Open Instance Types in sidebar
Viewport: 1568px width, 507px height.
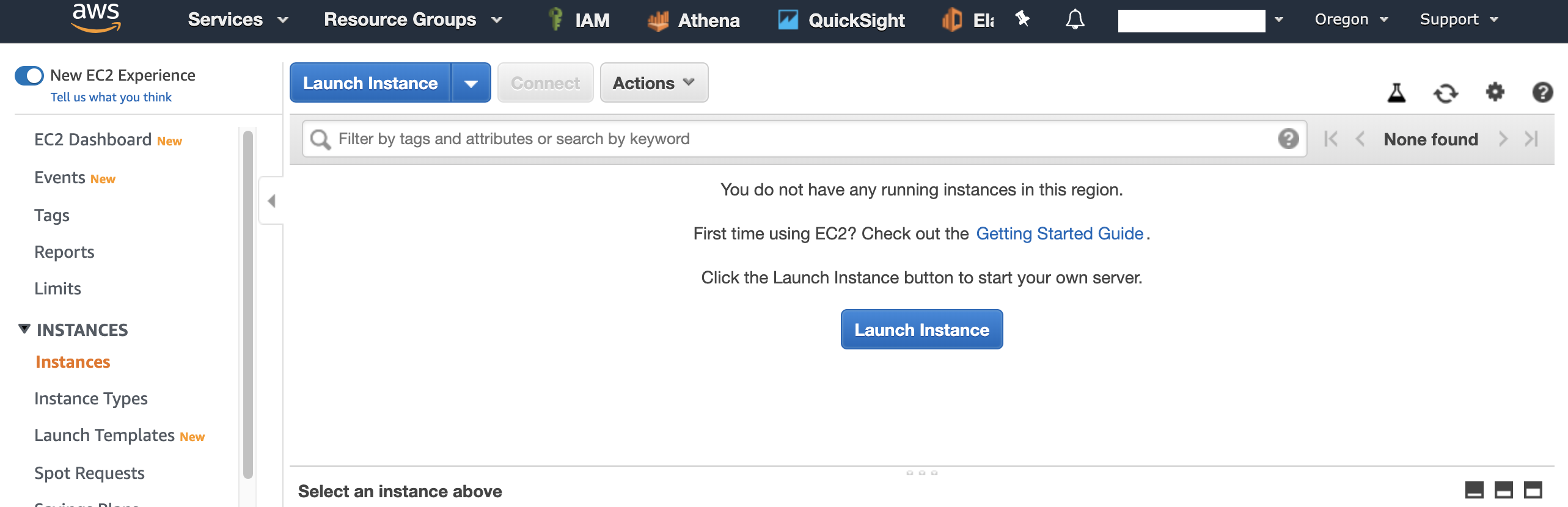point(90,399)
